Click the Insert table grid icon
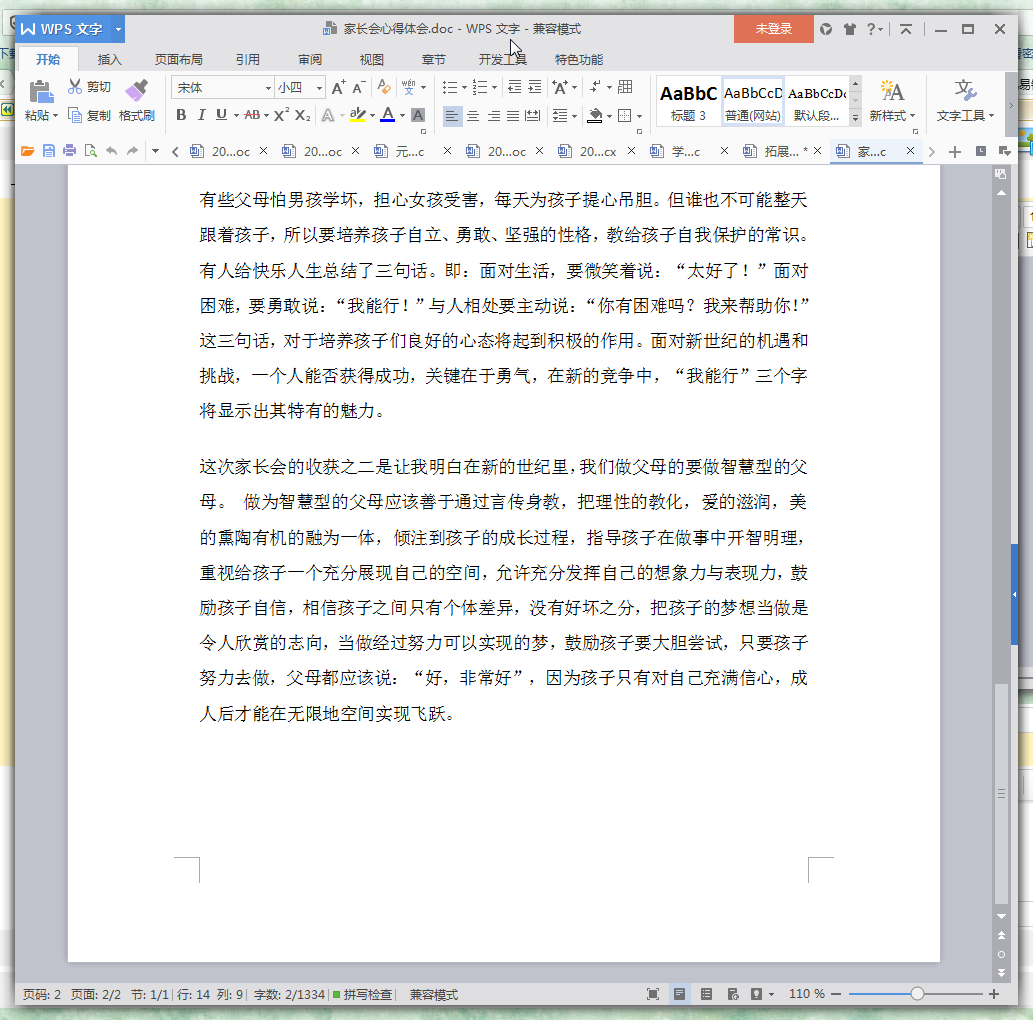The image size is (1033, 1020). 625,87
